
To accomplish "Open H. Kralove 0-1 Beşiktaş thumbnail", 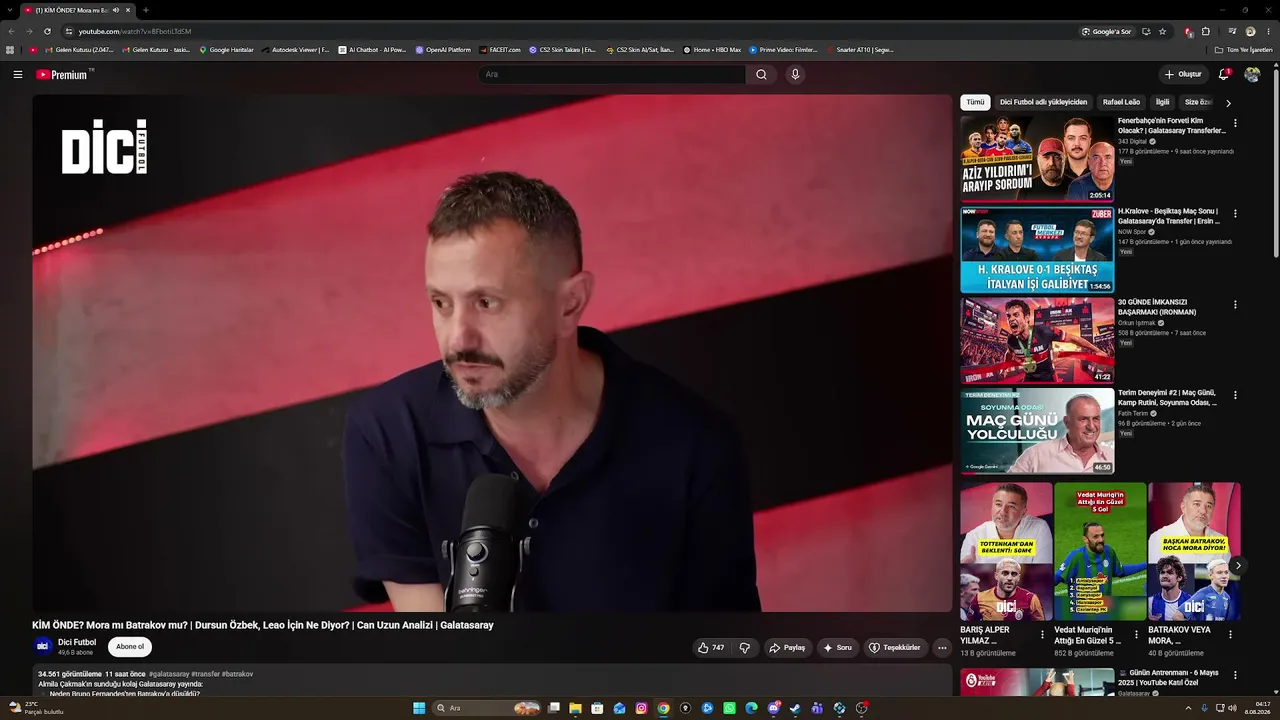I will click(x=1037, y=250).
